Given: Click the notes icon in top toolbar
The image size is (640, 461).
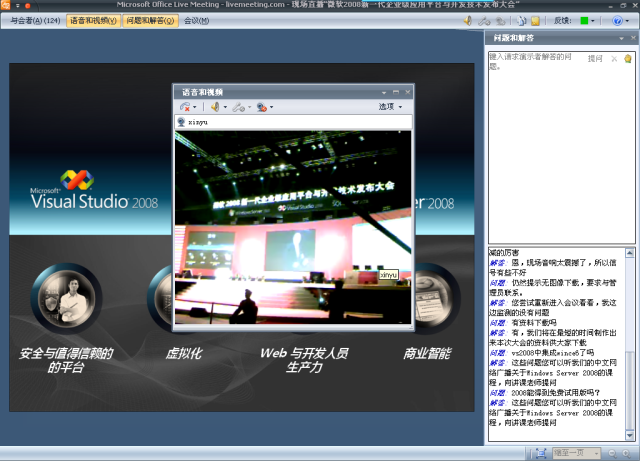Looking at the screenshot, I should (536, 20).
